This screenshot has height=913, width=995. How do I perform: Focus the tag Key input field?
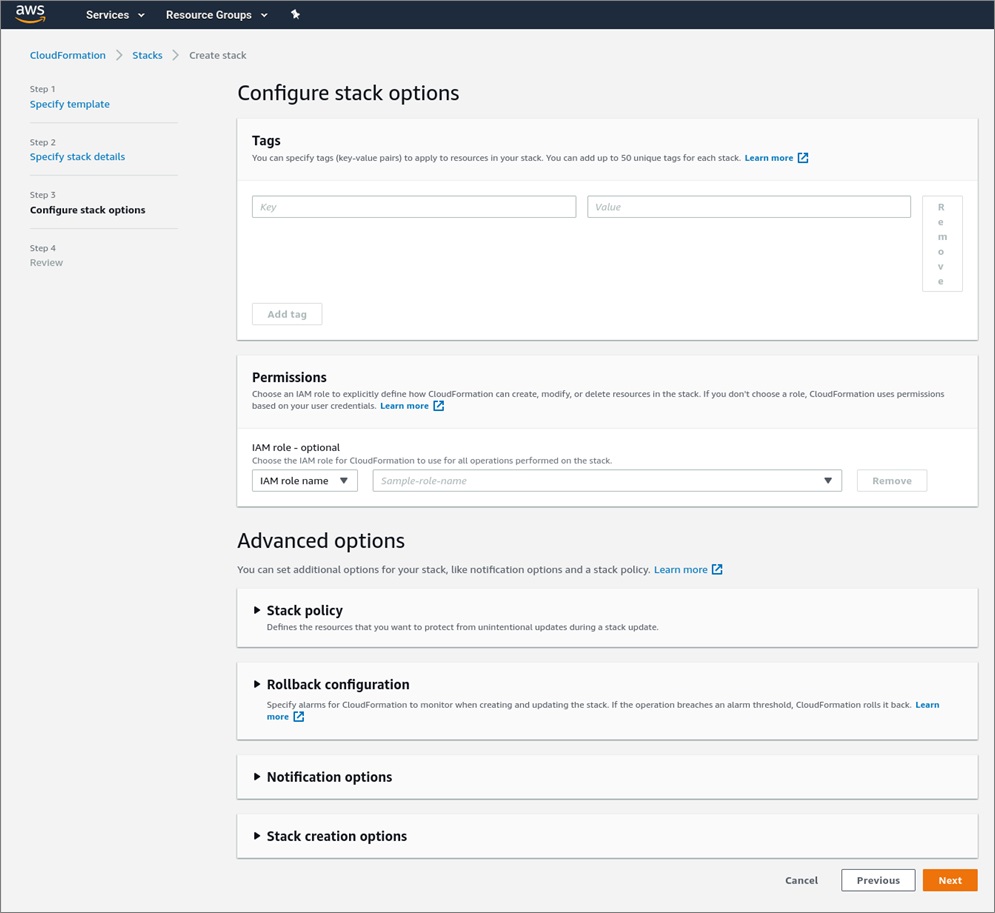414,207
